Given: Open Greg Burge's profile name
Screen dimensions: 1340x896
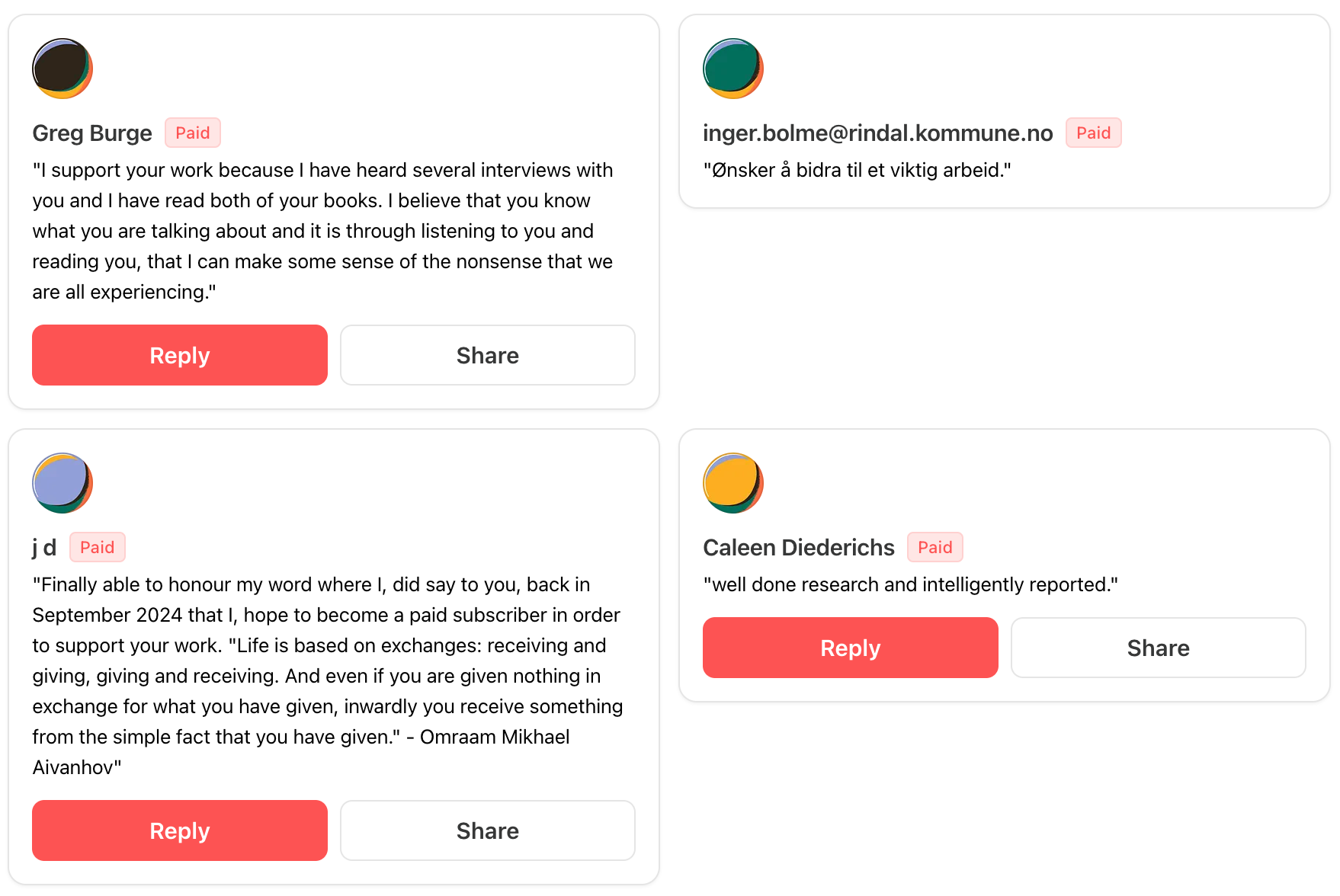Looking at the screenshot, I should pyautogui.click(x=92, y=133).
